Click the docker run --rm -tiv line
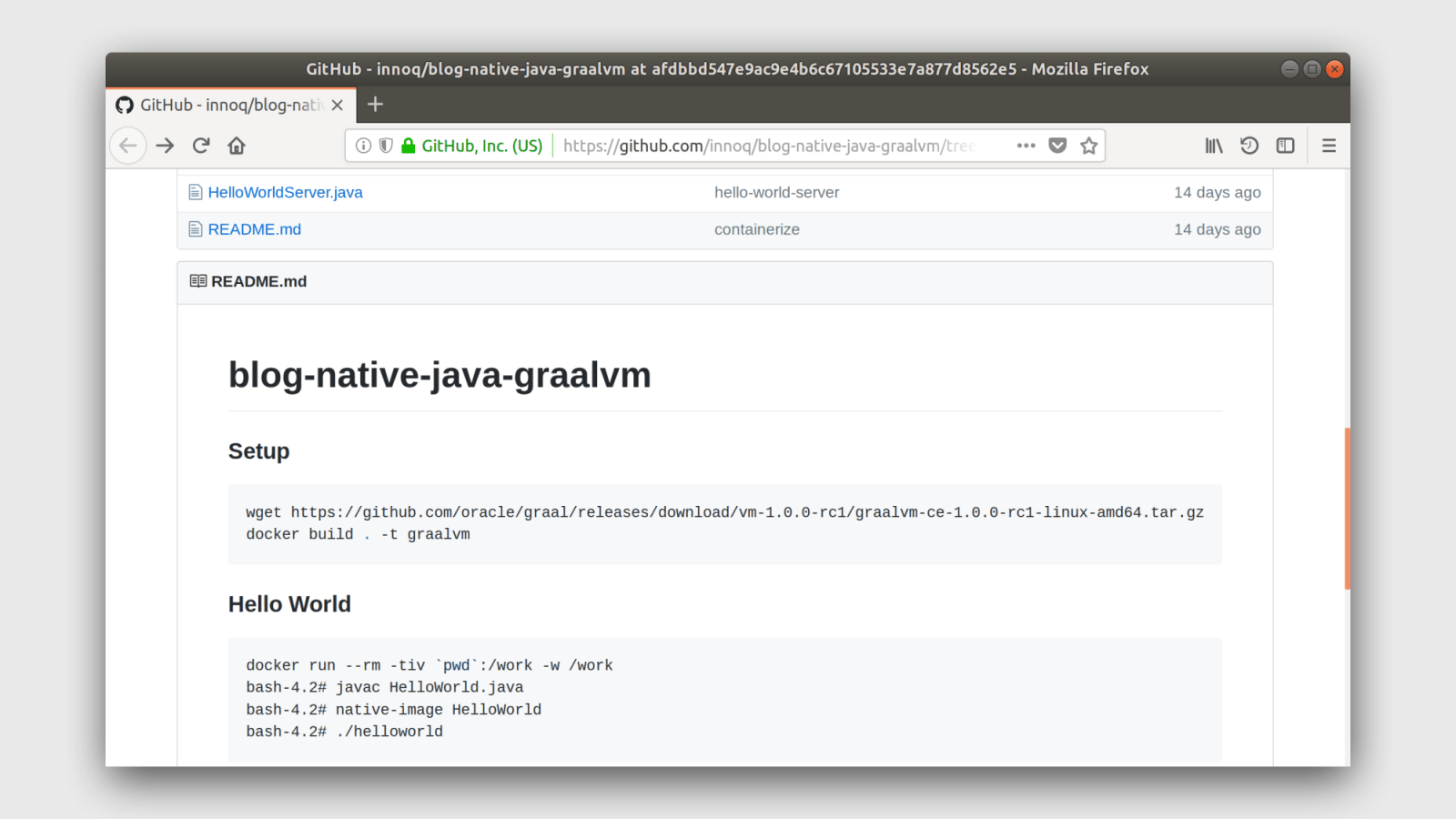This screenshot has height=819, width=1456. coord(429,665)
